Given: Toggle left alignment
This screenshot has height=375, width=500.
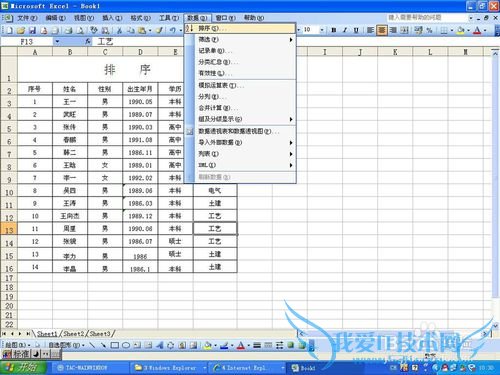Looking at the screenshot, I should pos(370,30).
